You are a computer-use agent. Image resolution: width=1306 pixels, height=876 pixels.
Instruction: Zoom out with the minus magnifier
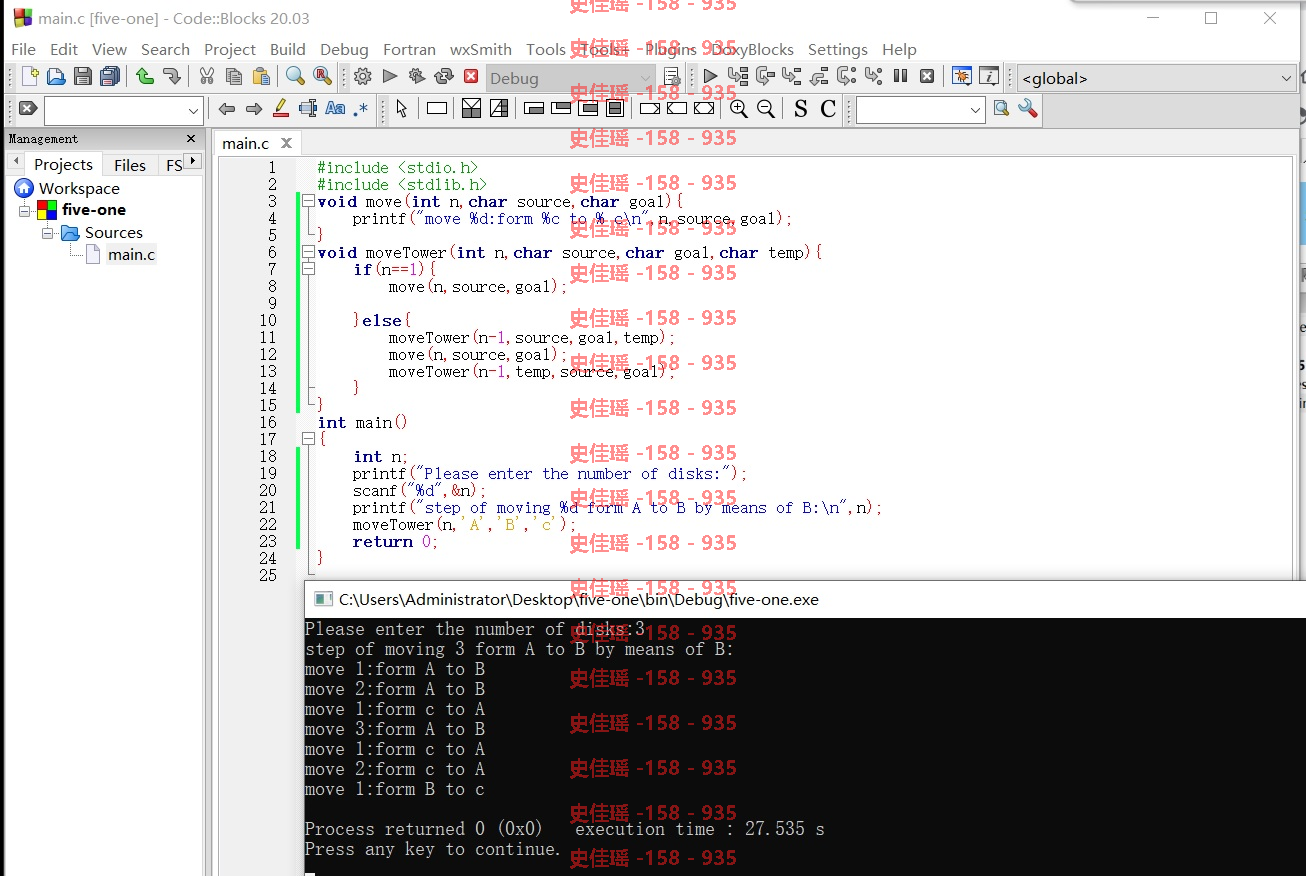point(766,109)
